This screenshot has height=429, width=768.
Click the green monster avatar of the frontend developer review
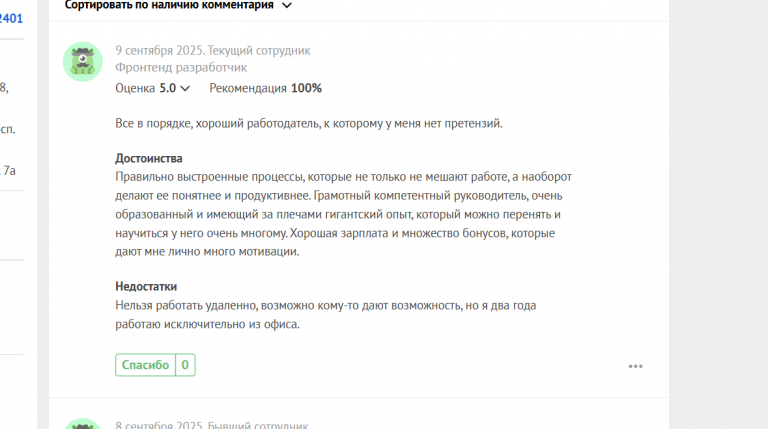coord(83,62)
